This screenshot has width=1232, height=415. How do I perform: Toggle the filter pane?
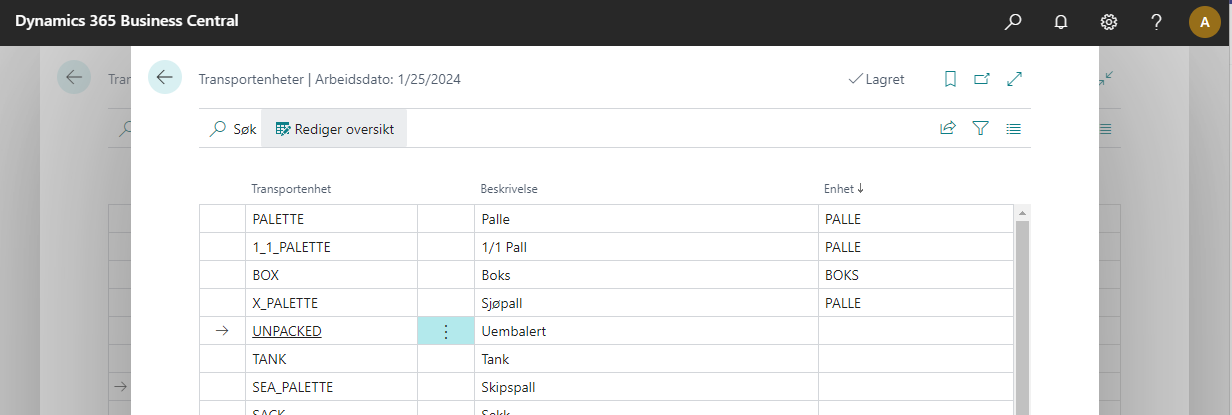pyautogui.click(x=980, y=129)
